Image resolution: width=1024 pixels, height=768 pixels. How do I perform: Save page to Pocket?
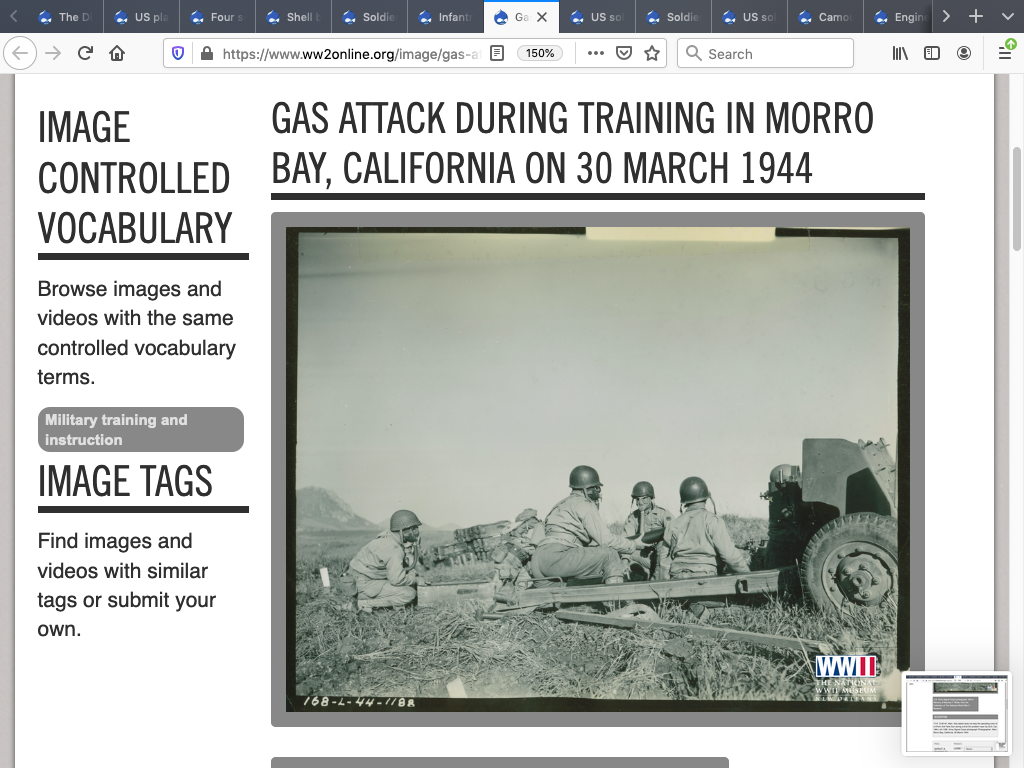624,54
